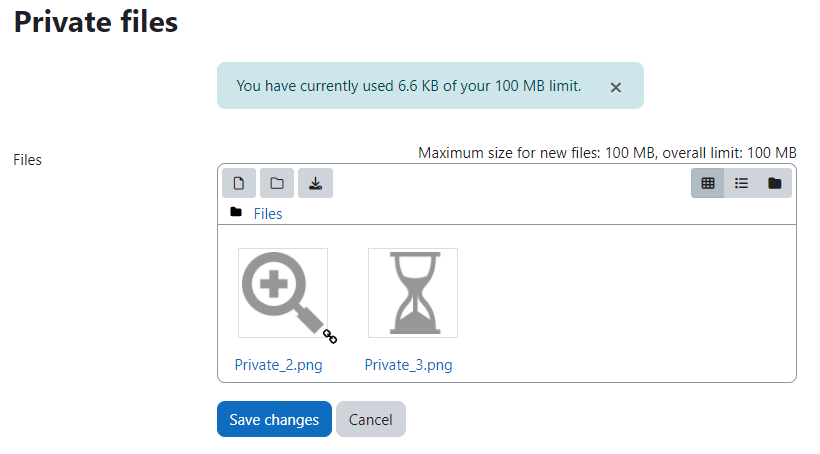This screenshot has width=820, height=454.
Task: Dismiss the storage usage notification
Action: (x=616, y=88)
